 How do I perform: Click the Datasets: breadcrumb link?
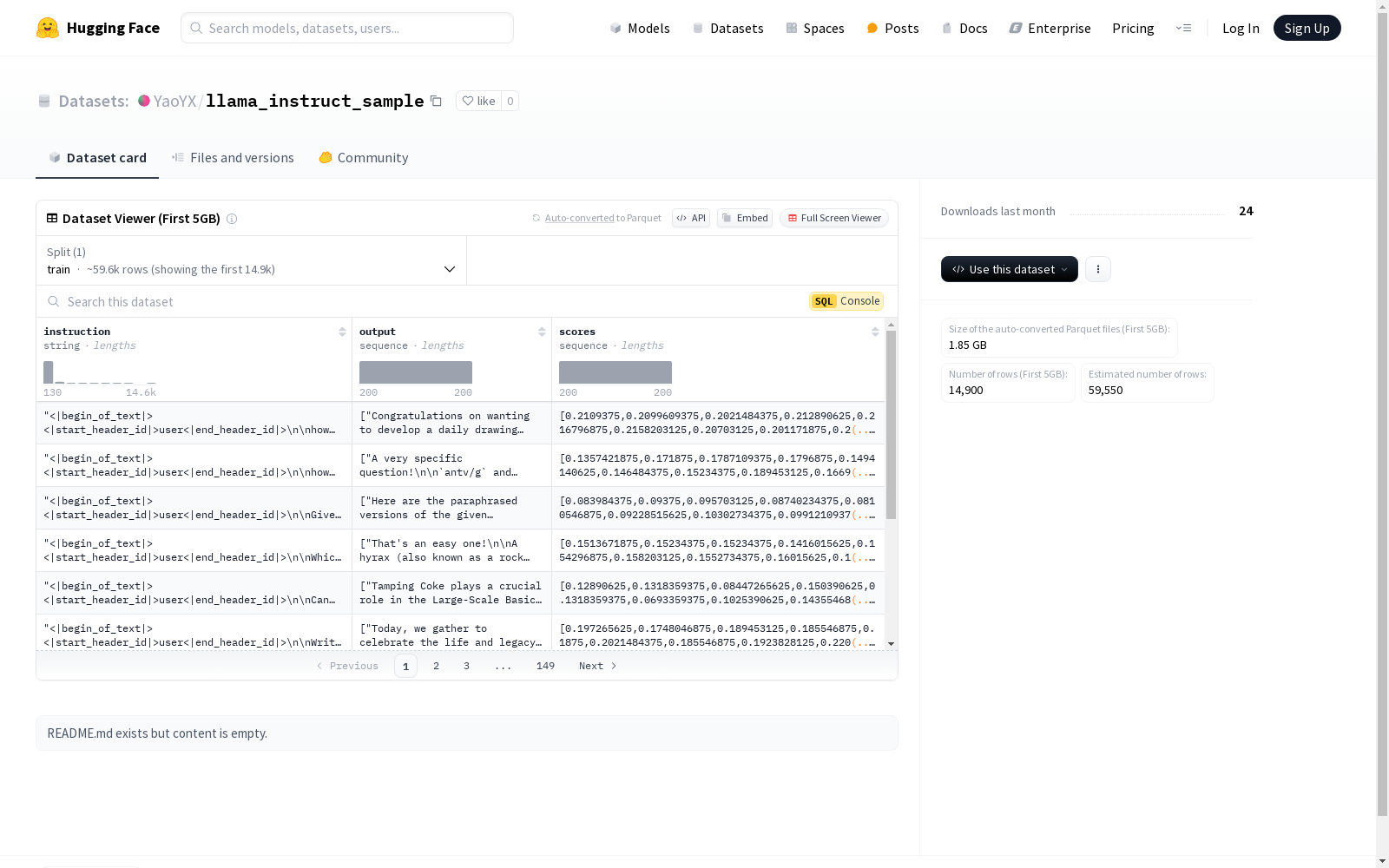[94, 101]
